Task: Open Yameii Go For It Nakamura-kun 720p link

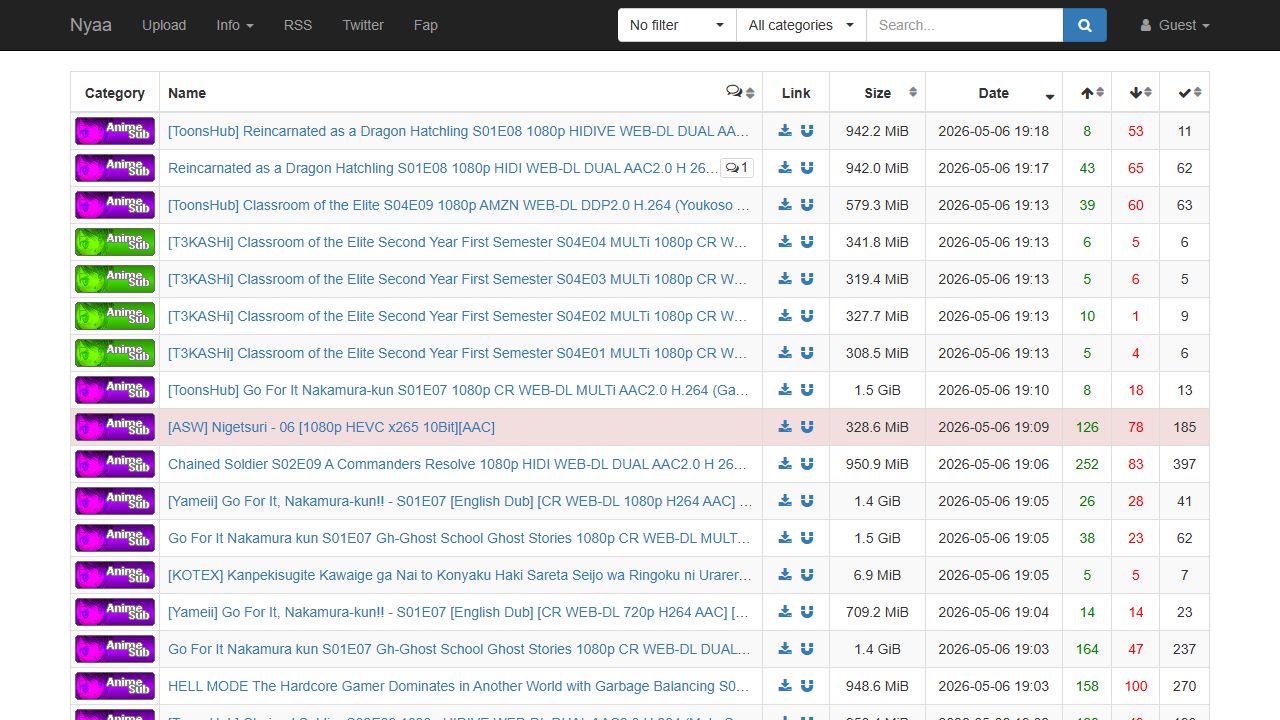Action: point(459,612)
